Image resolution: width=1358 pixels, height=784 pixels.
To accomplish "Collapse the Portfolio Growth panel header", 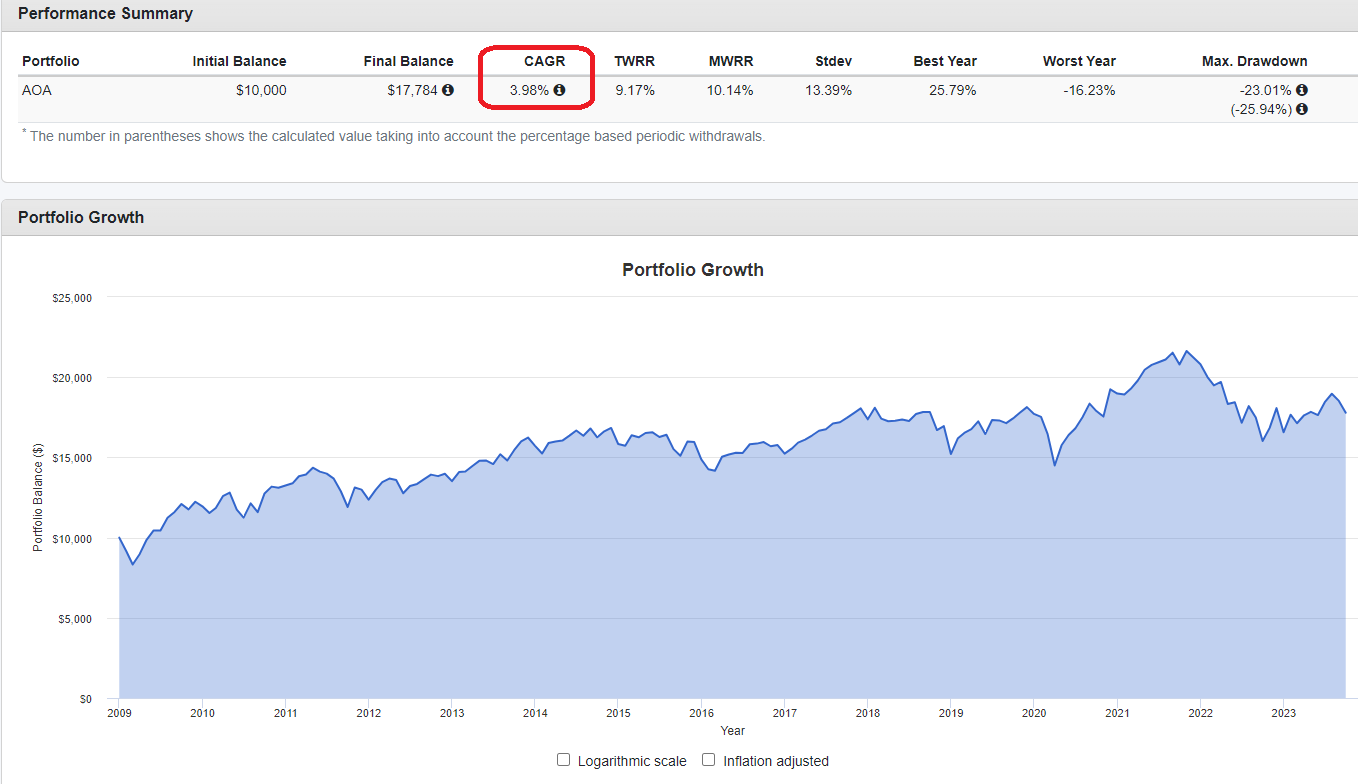I will click(81, 217).
